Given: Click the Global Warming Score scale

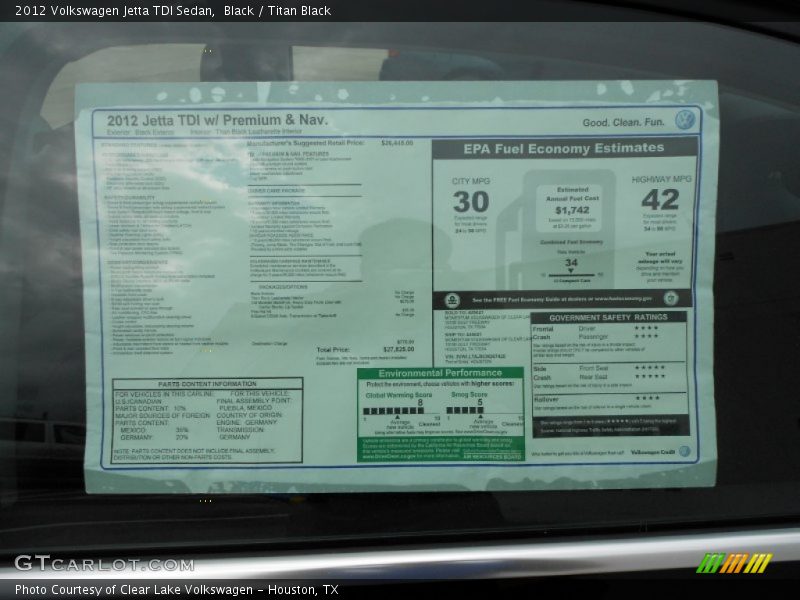Looking at the screenshot, I should click(394, 411).
